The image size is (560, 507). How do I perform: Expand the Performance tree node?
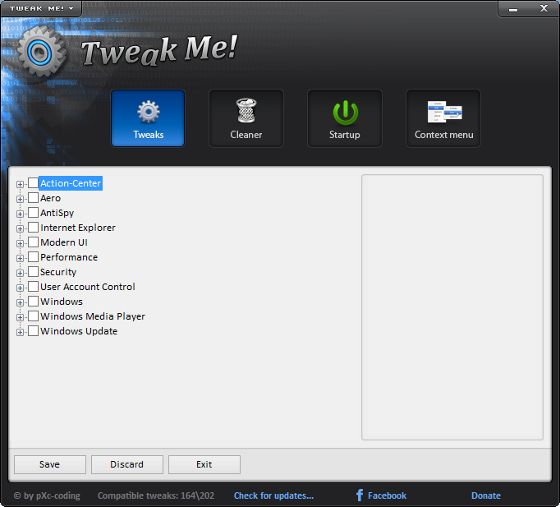click(20, 258)
